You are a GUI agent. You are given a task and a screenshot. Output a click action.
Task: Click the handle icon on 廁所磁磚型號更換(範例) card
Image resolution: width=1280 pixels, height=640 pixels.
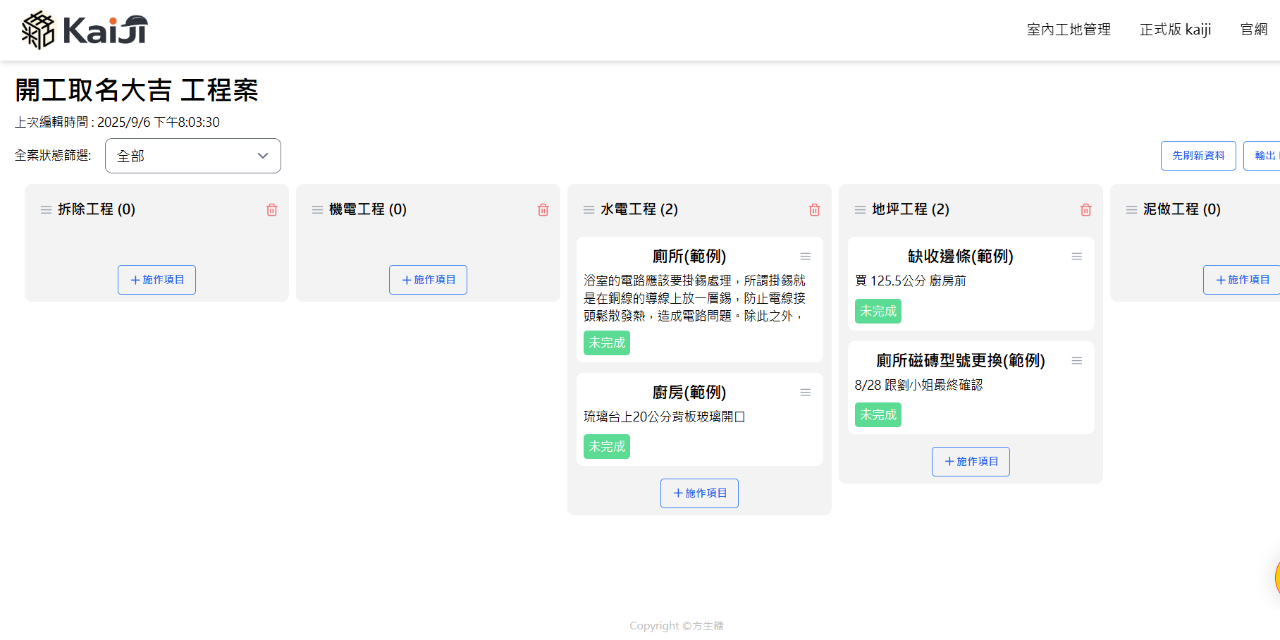pyautogui.click(x=1077, y=360)
